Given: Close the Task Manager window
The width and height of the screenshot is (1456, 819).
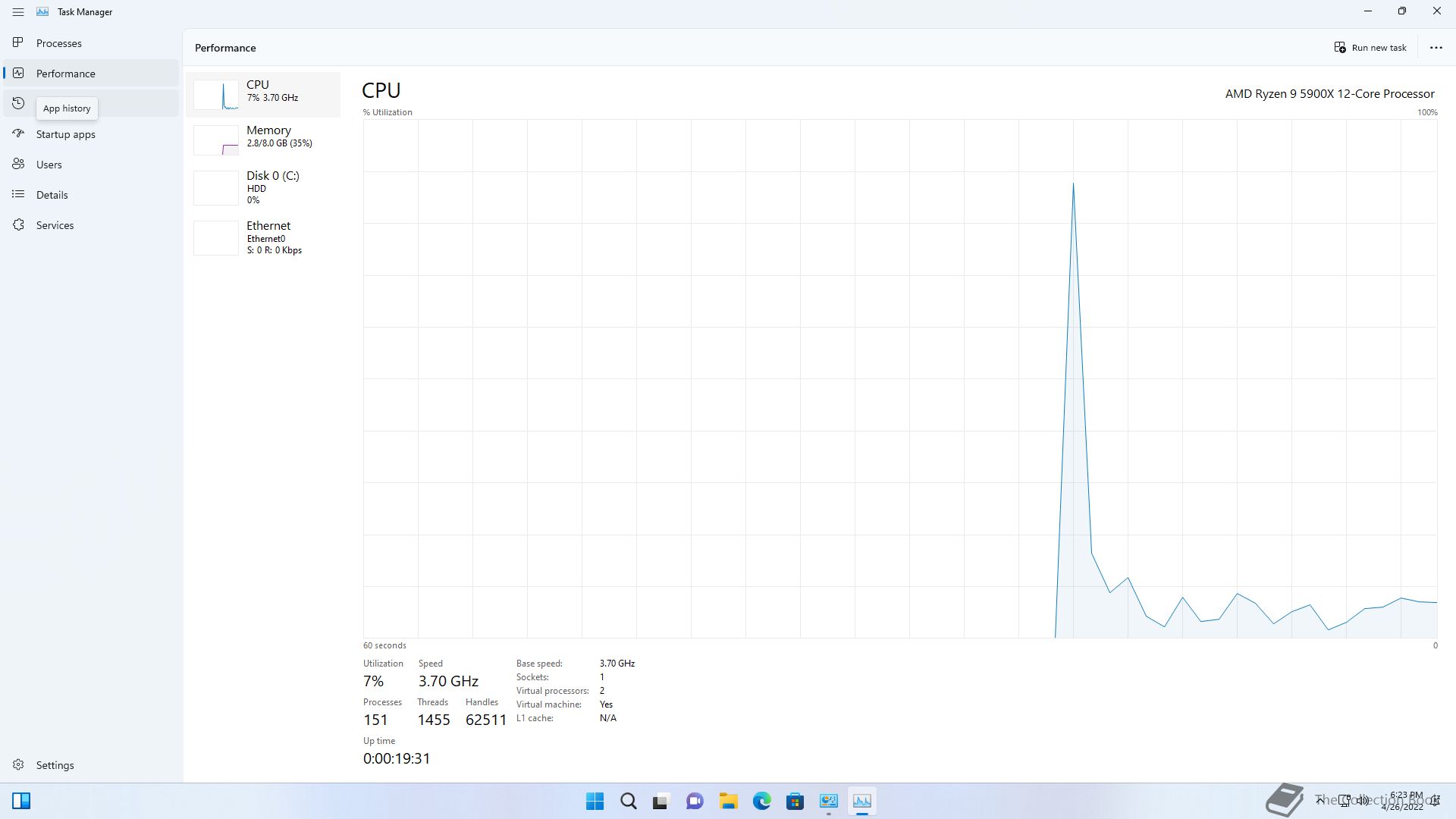Looking at the screenshot, I should pyautogui.click(x=1437, y=11).
